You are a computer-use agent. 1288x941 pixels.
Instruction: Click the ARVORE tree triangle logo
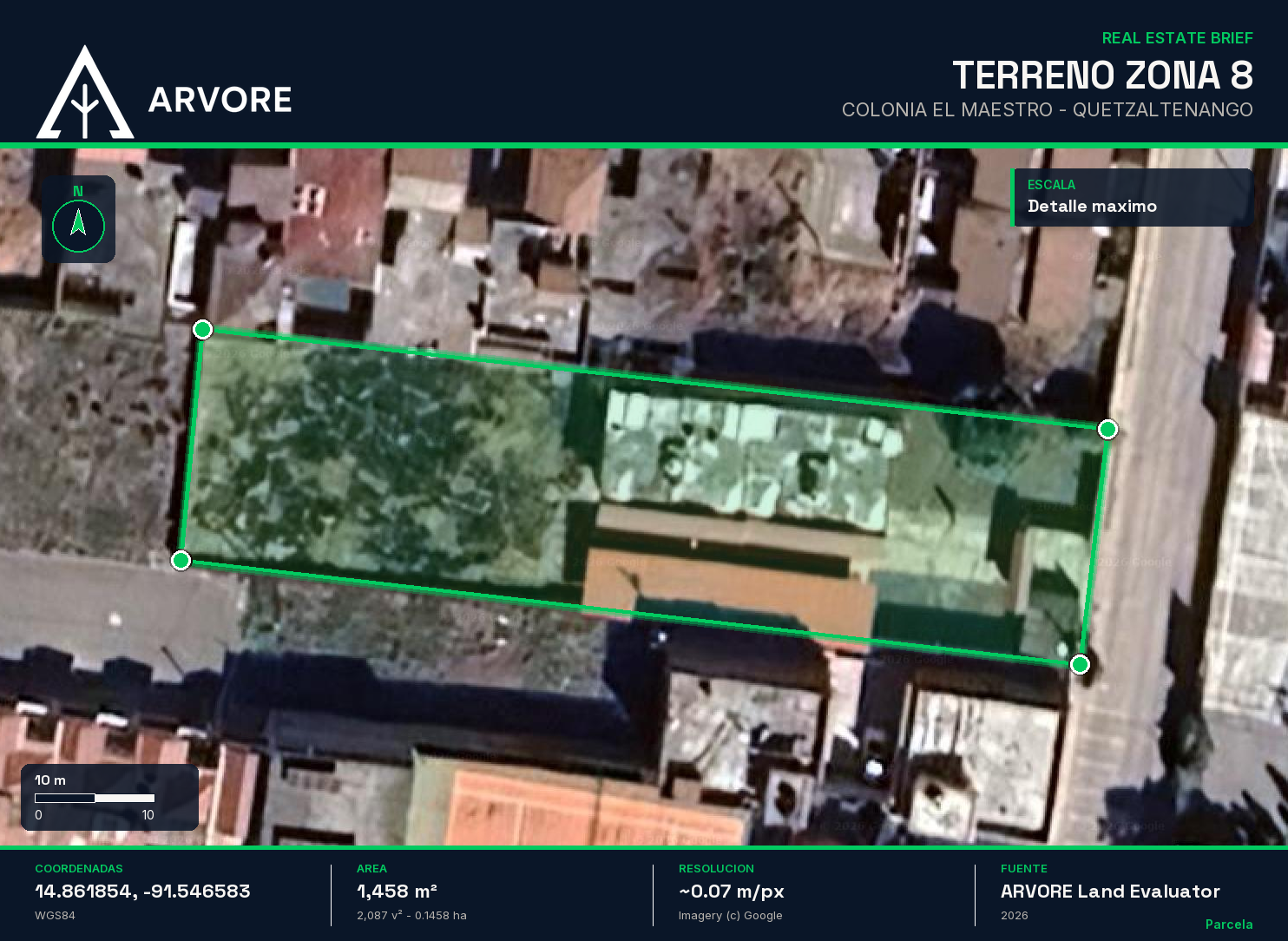pyautogui.click(x=84, y=95)
